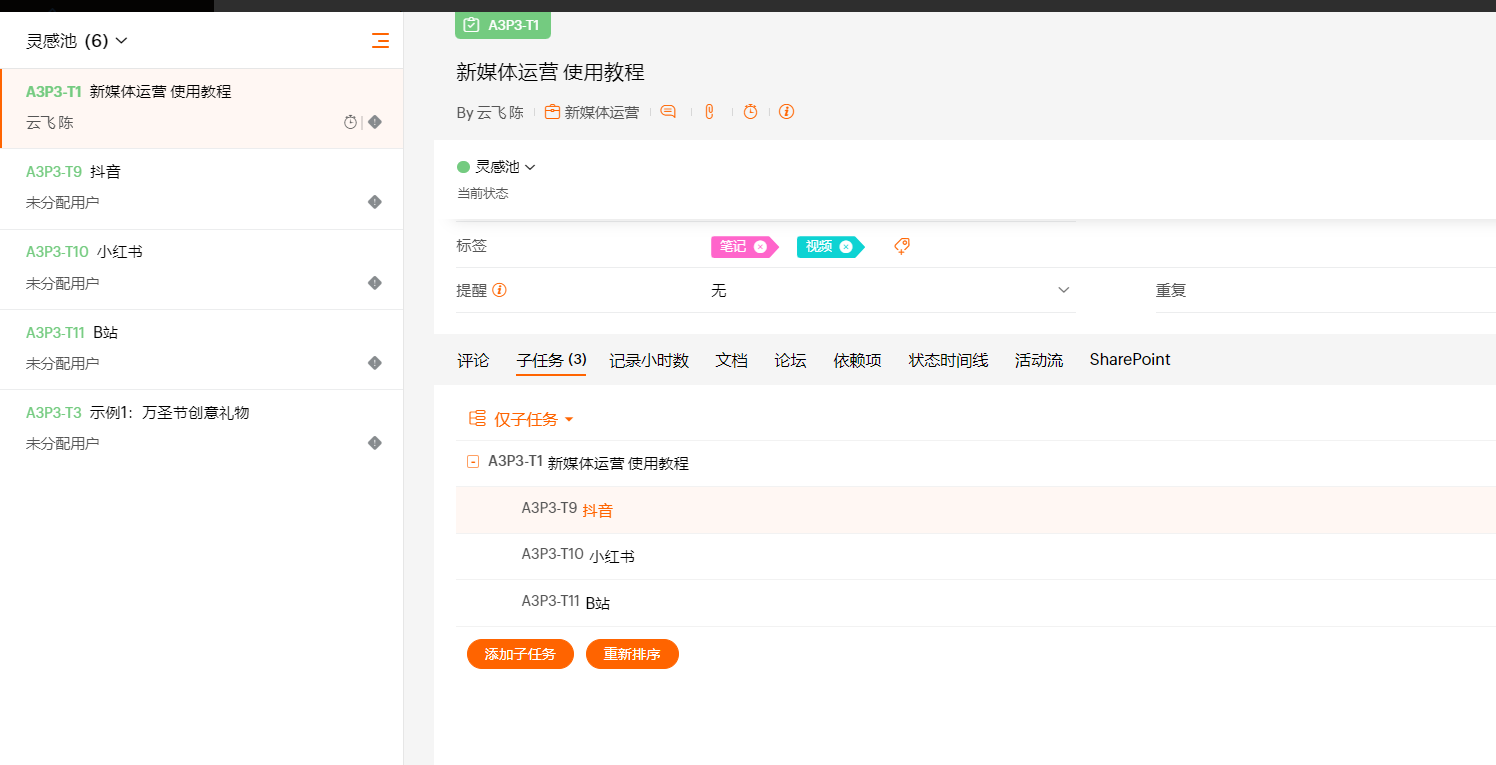Open the 灵感池 current status dropdown

point(497,167)
